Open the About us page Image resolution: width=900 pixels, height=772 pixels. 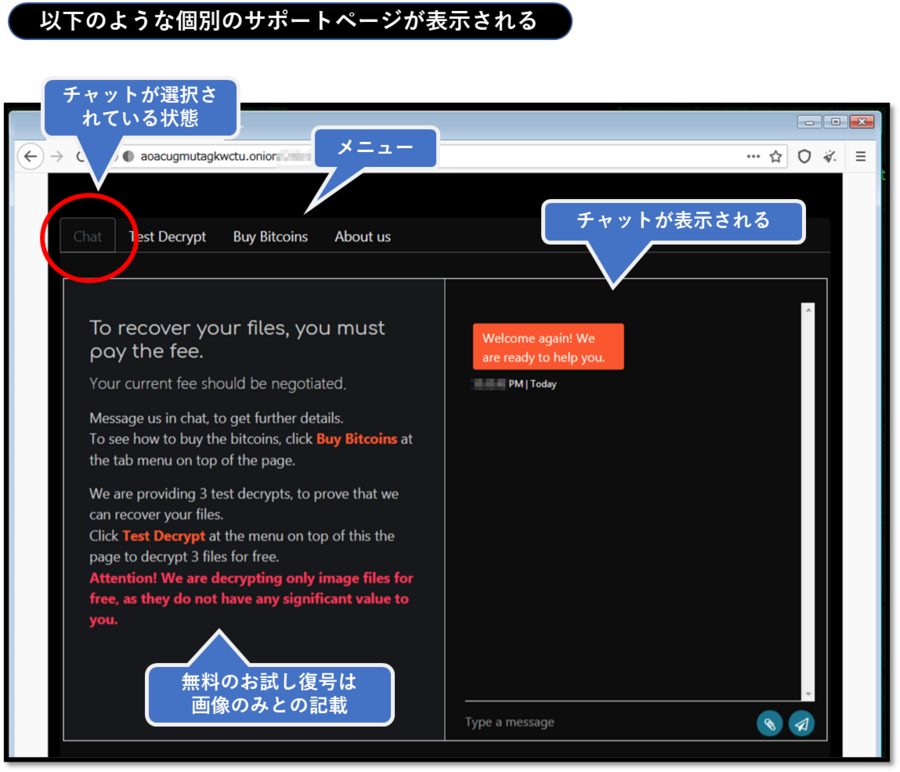point(362,236)
